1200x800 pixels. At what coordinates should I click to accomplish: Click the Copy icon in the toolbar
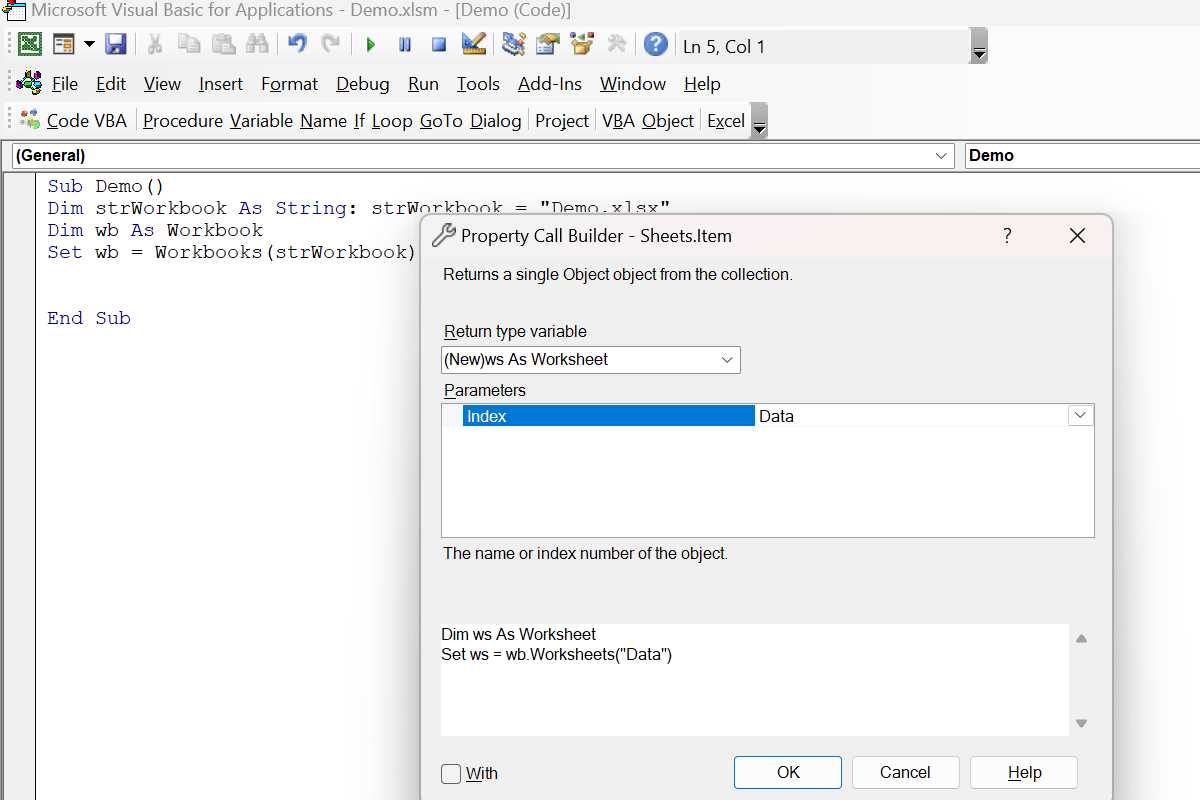pos(188,44)
